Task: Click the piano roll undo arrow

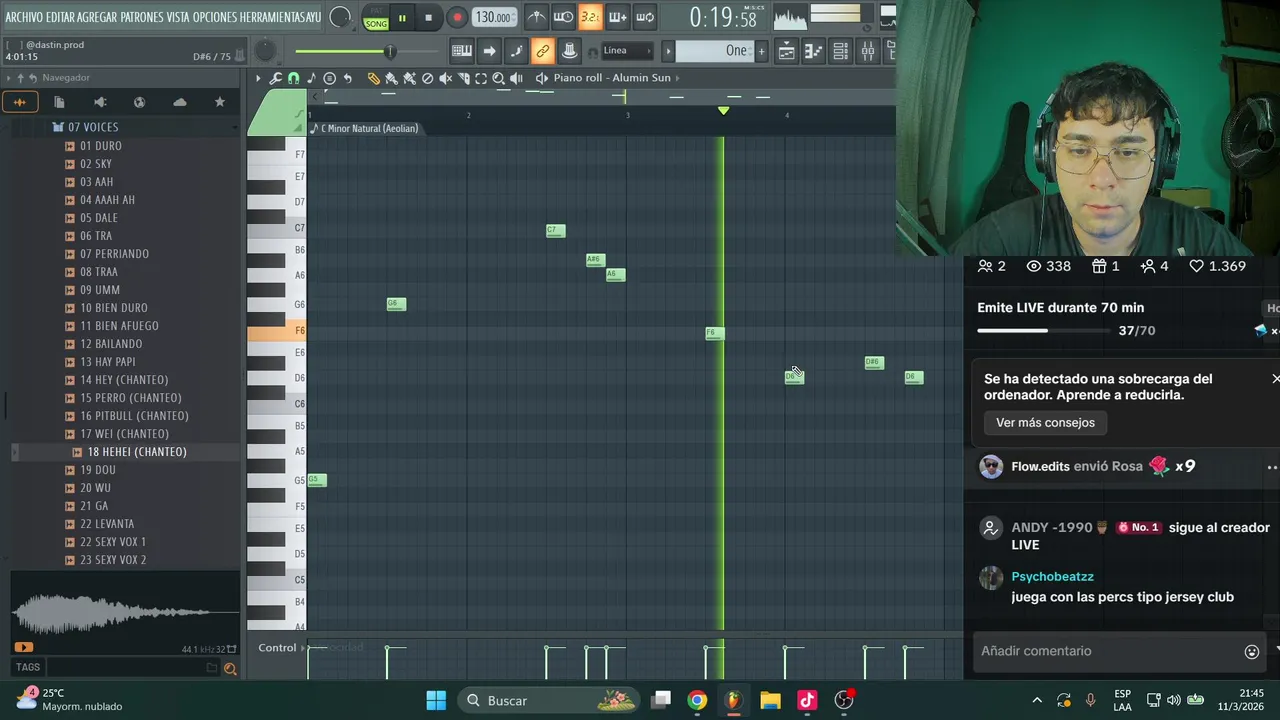Action: tap(347, 78)
